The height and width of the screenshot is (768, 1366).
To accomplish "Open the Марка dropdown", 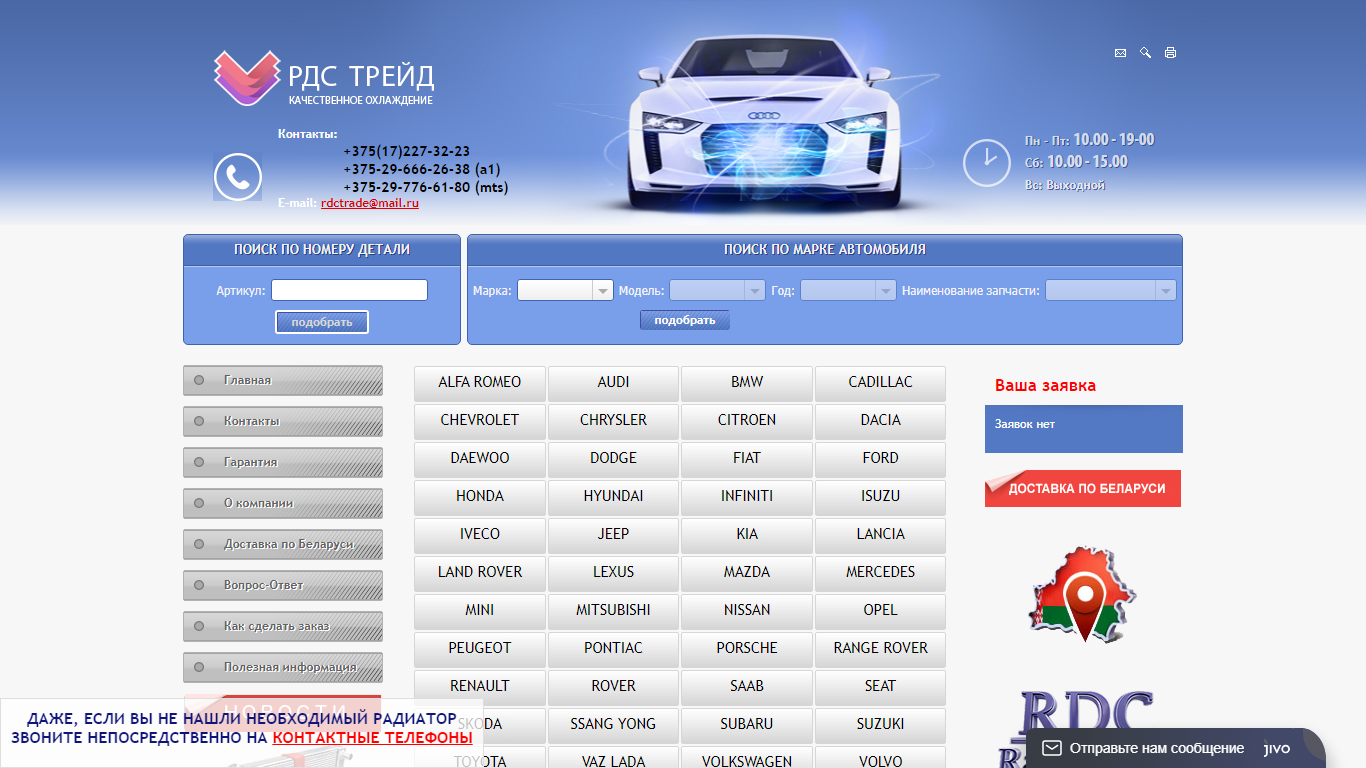I will point(565,290).
